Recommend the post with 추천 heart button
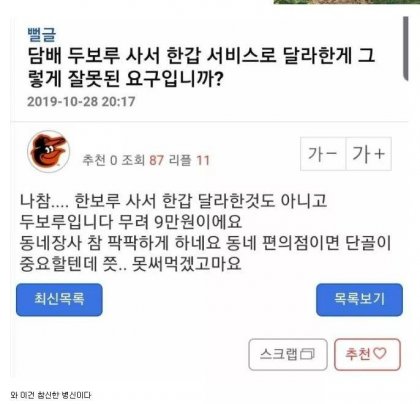Viewport: 420px width, 404px height. (367, 354)
